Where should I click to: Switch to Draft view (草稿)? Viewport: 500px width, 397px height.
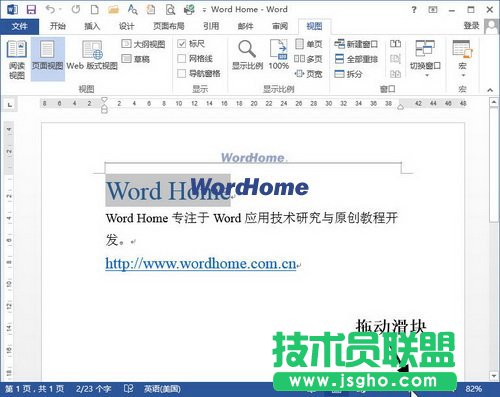136,59
